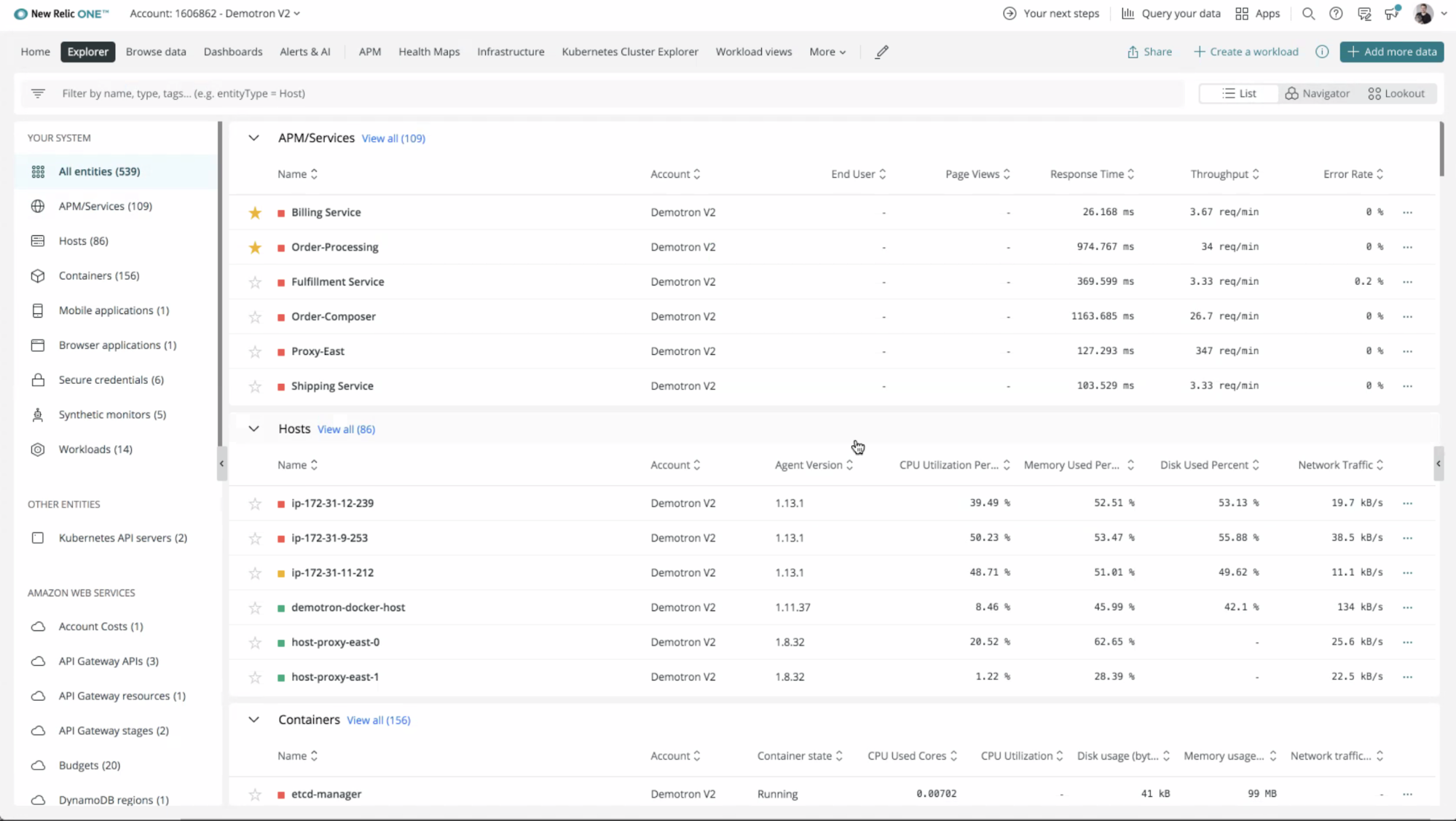This screenshot has height=821, width=1456.
Task: Collapse the Hosts section chevron
Action: click(x=253, y=428)
